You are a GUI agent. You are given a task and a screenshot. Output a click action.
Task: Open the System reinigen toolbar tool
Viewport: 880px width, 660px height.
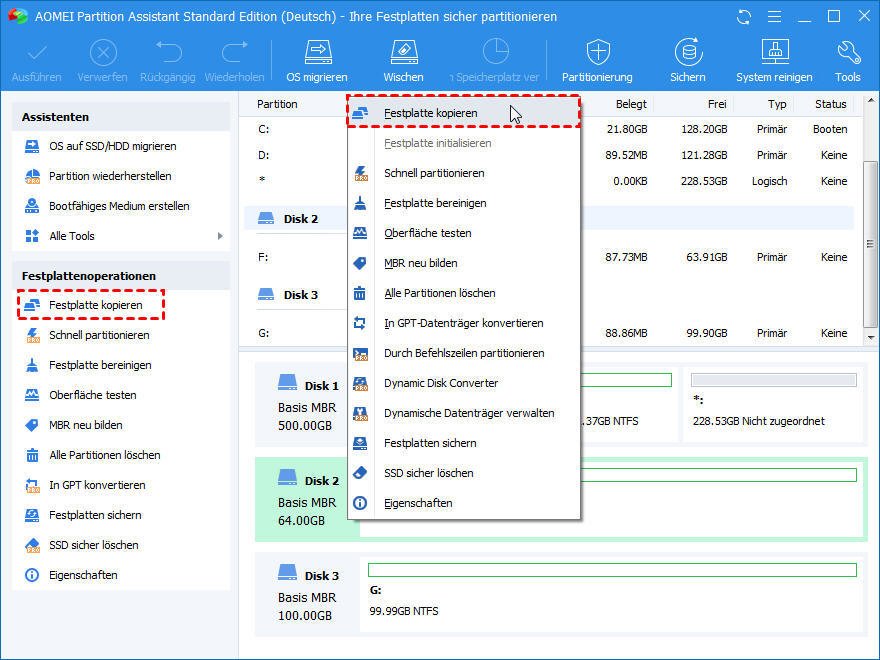774,61
